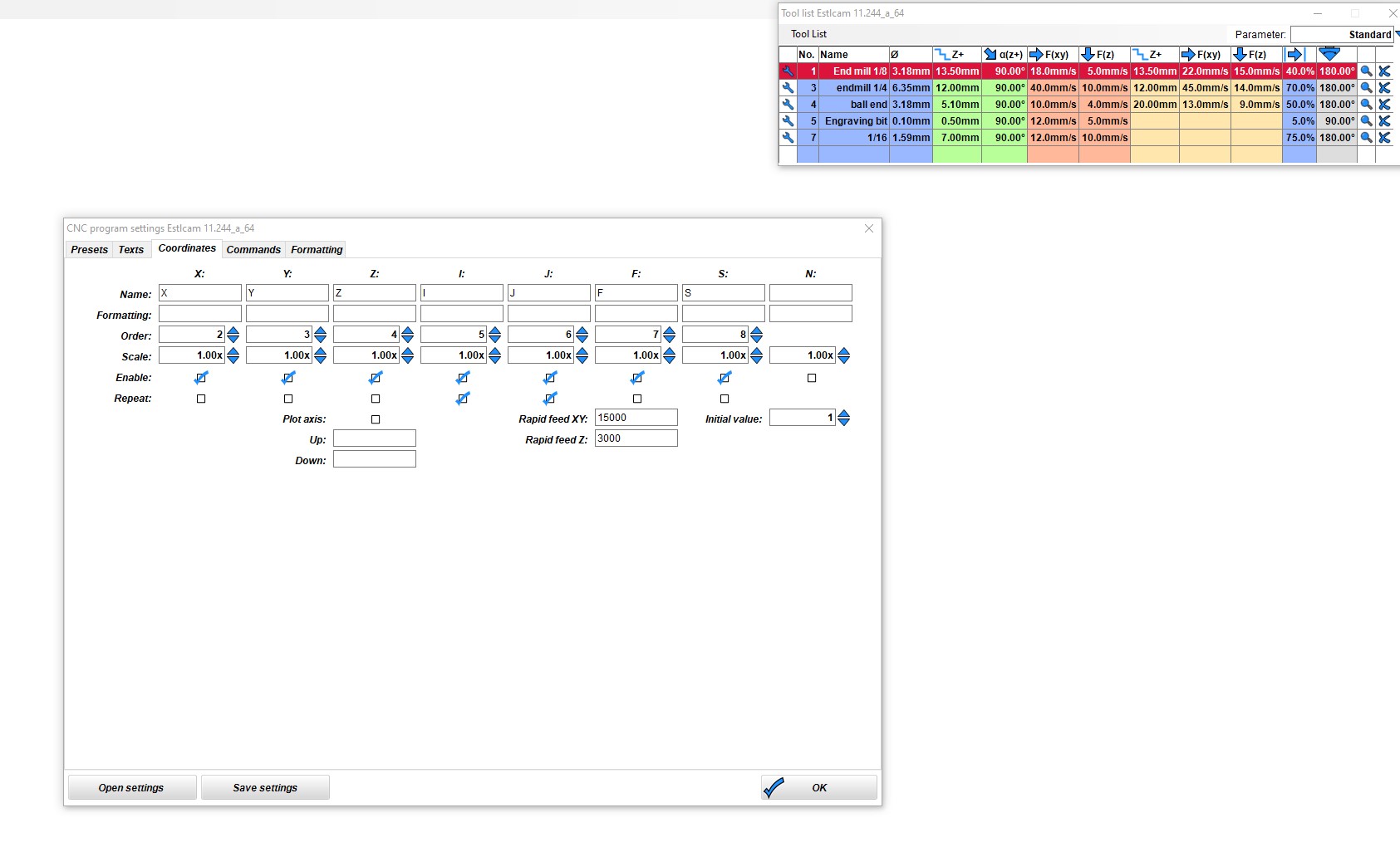Click Scale stepper arrows for J

582,355
